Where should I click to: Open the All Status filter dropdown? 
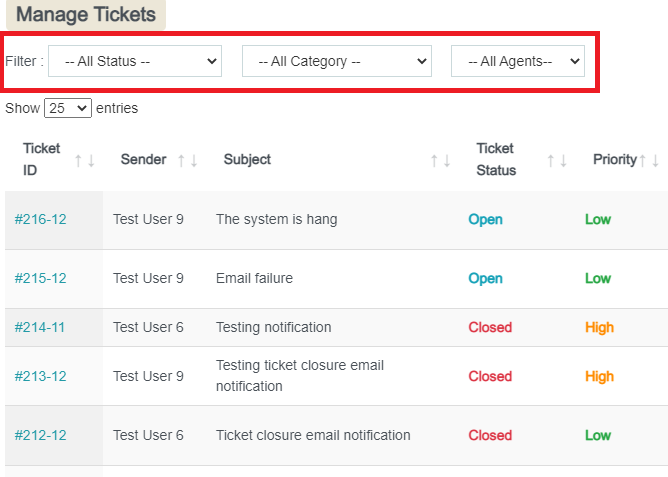click(x=135, y=61)
